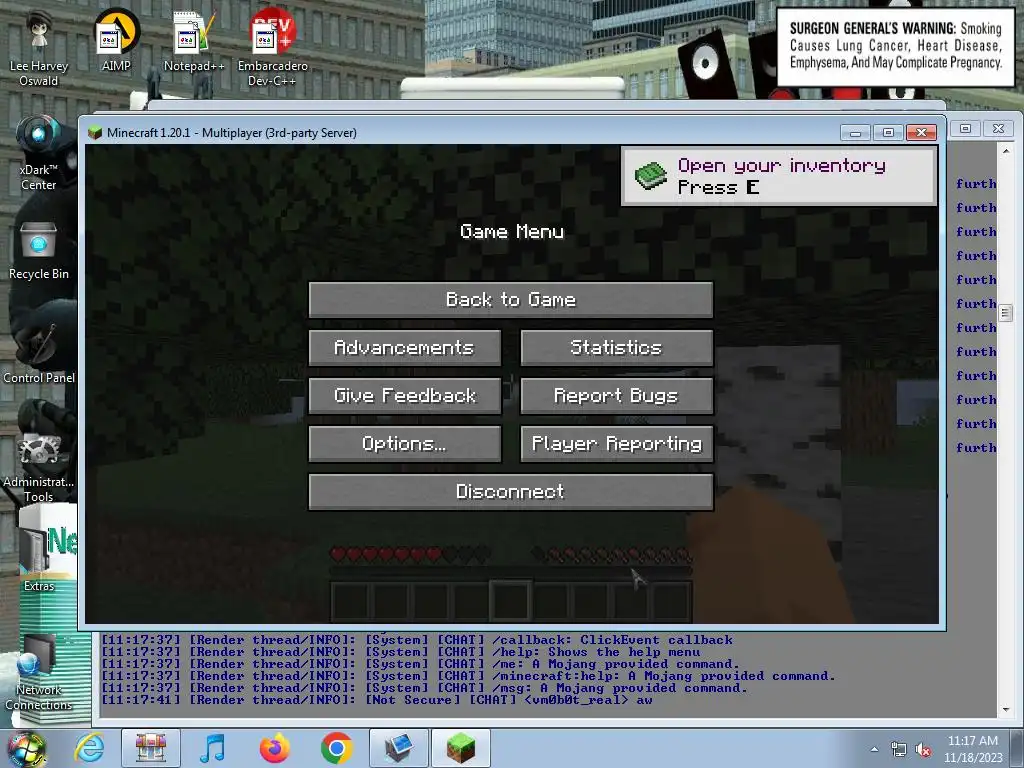Image resolution: width=1024 pixels, height=768 pixels.
Task: Close the background console window
Action: point(999,129)
